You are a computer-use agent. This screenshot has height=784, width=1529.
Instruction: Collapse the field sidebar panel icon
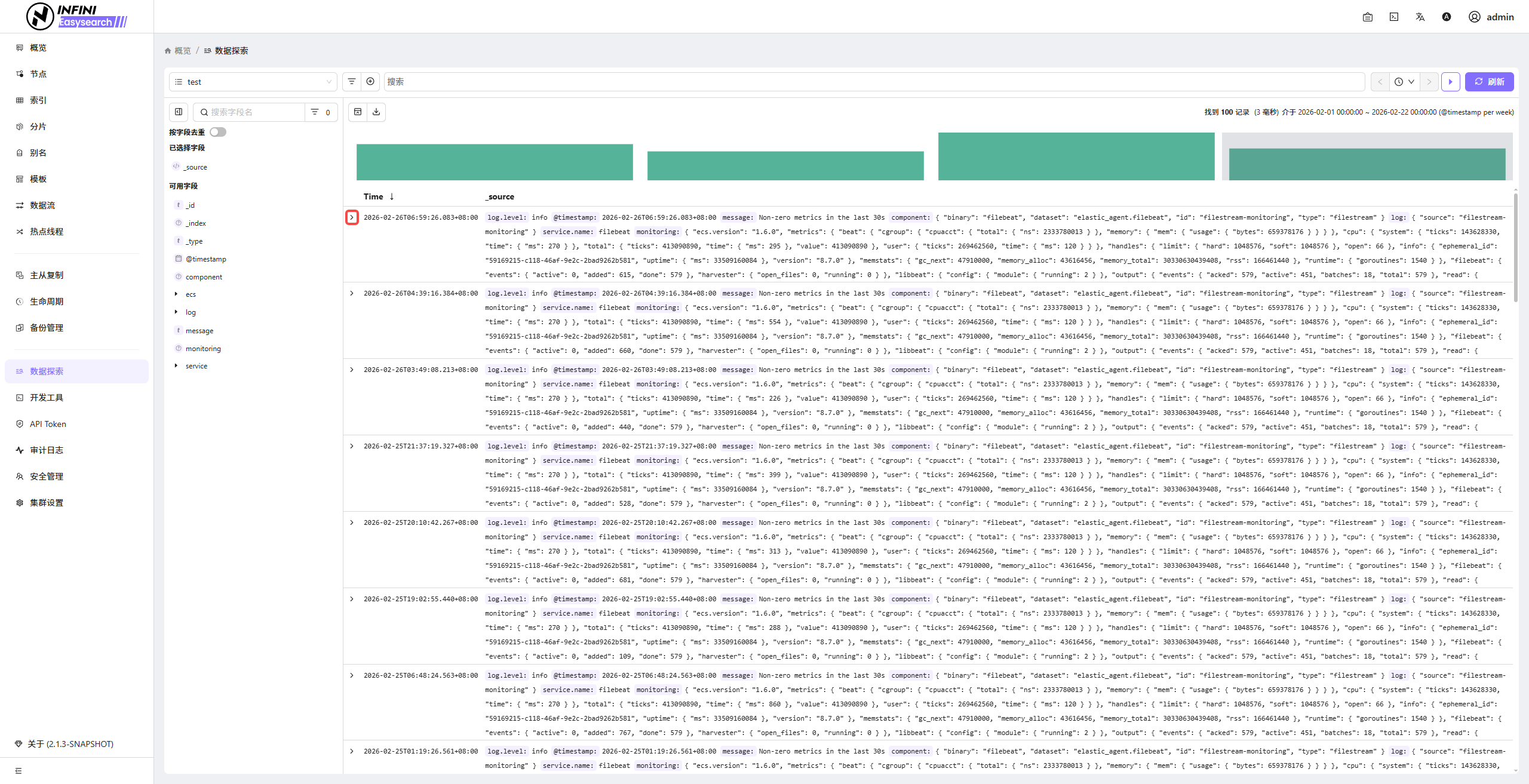(179, 112)
